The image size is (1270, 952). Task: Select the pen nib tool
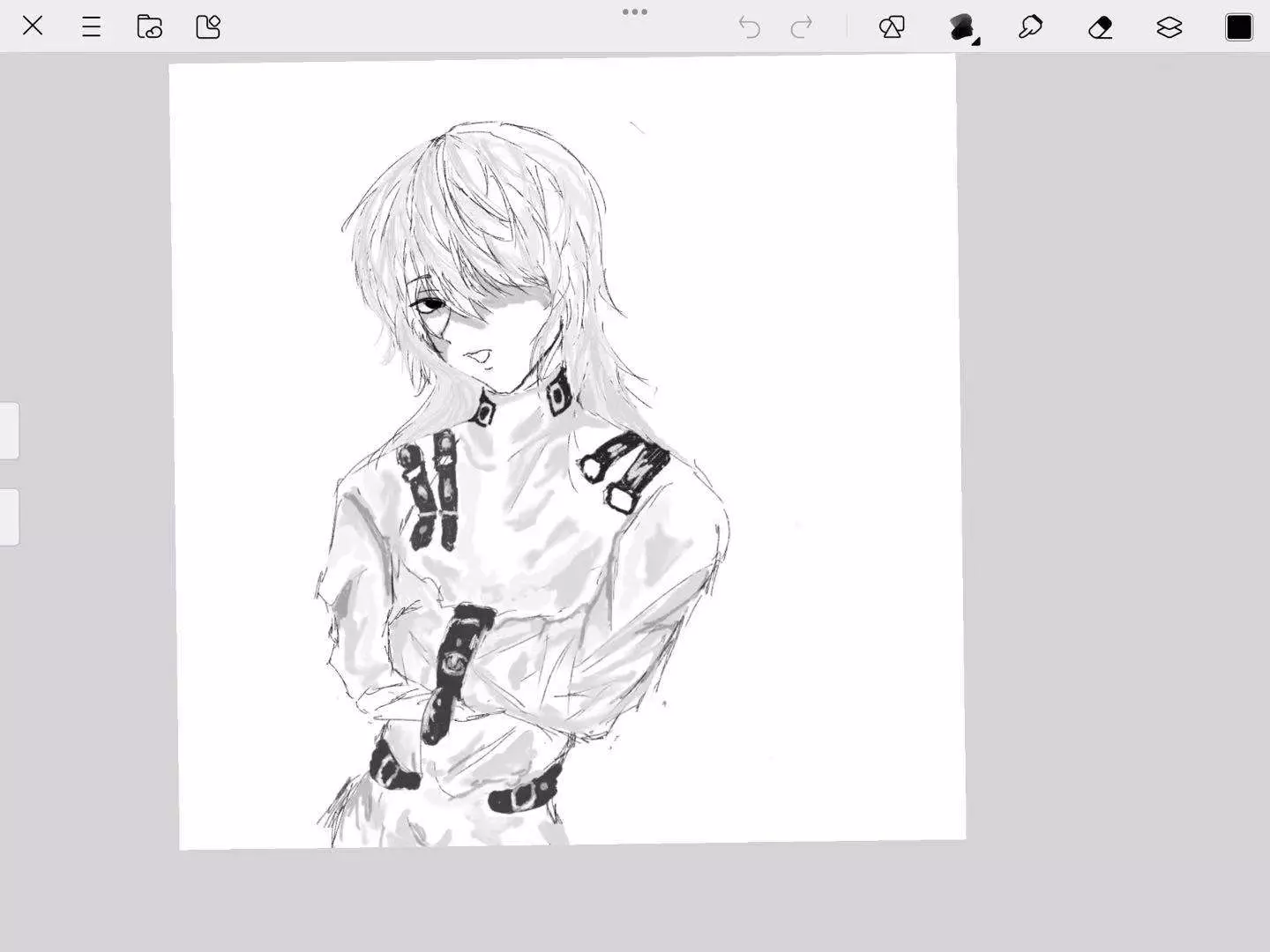[x=1030, y=27]
